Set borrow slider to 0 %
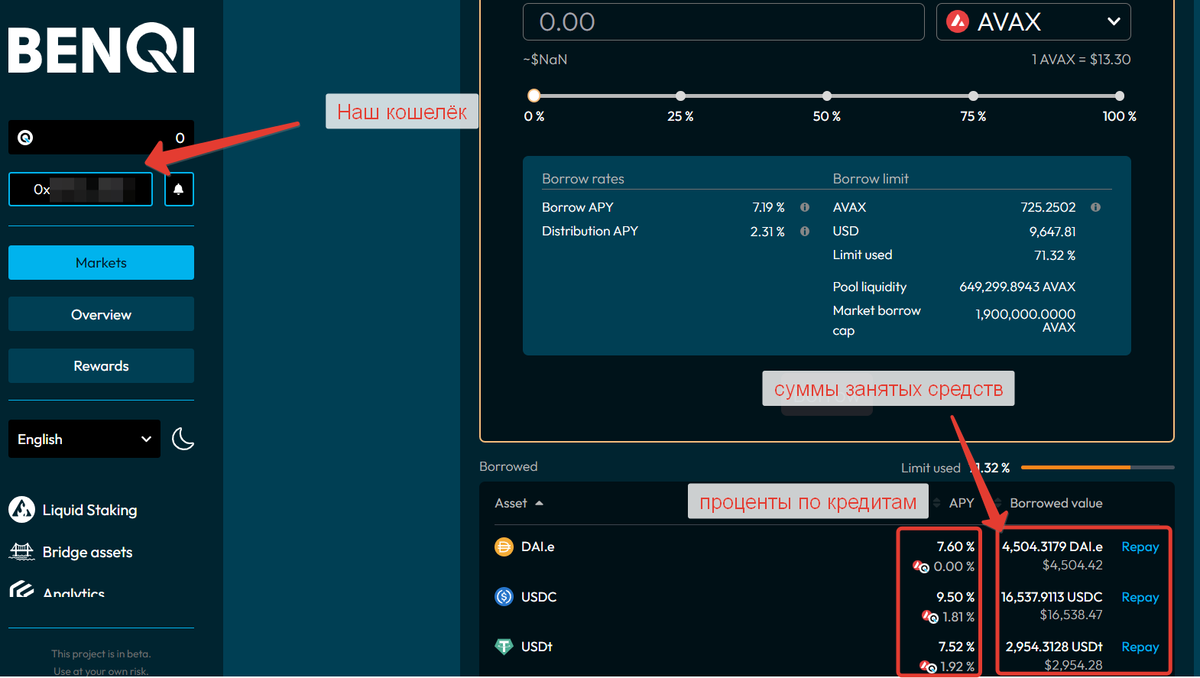 [534, 96]
